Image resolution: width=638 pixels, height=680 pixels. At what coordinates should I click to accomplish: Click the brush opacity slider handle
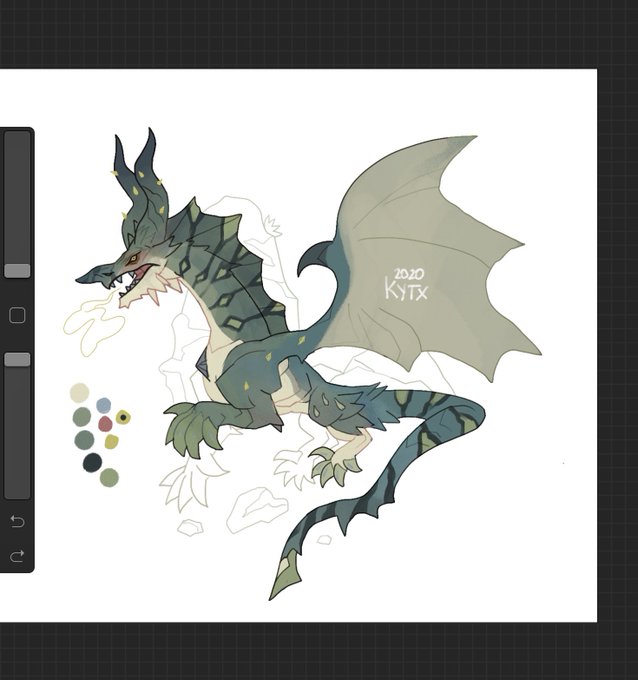tap(17, 360)
